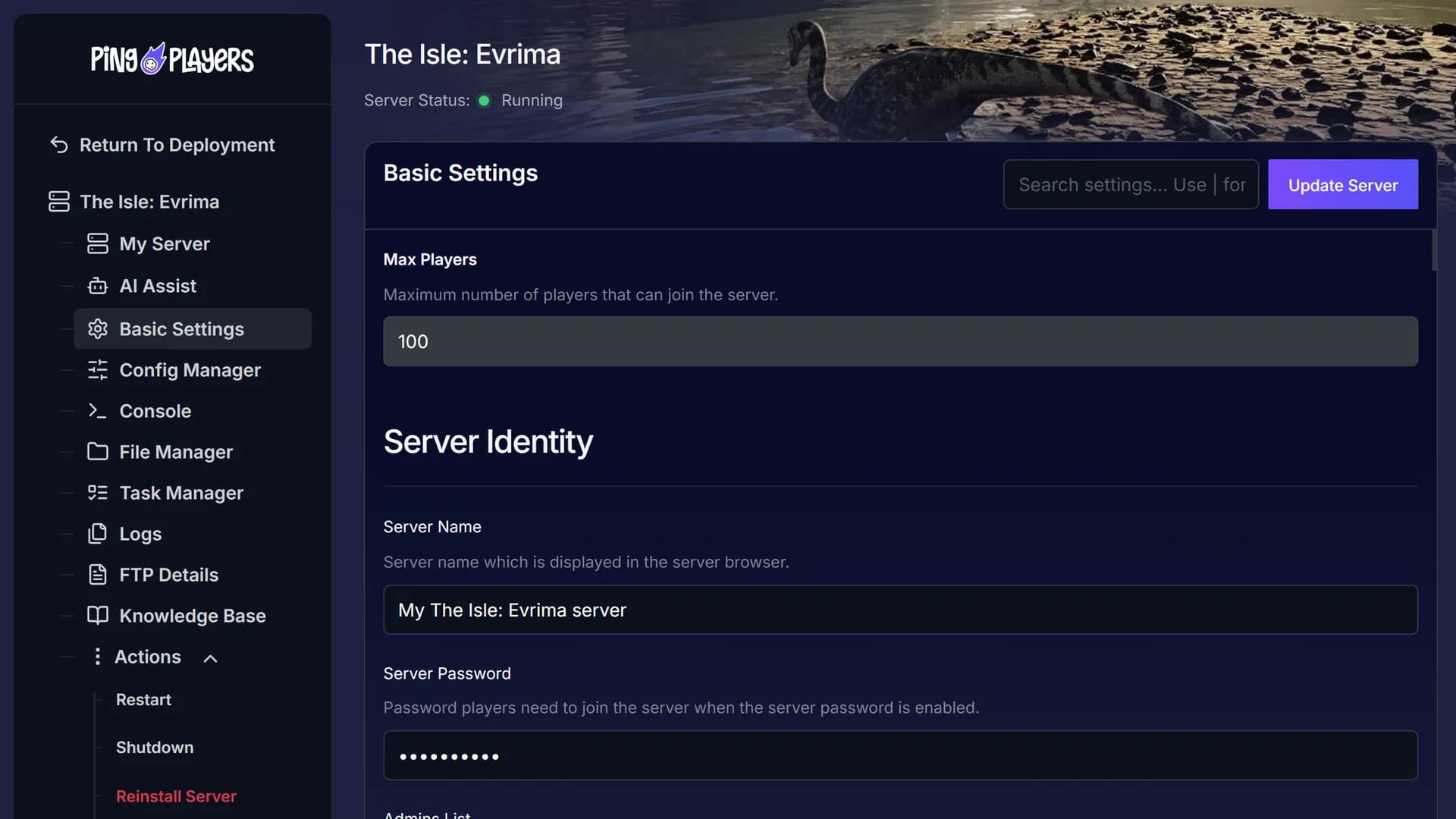Click the Console prompt icon
The height and width of the screenshot is (819, 1456).
point(98,411)
